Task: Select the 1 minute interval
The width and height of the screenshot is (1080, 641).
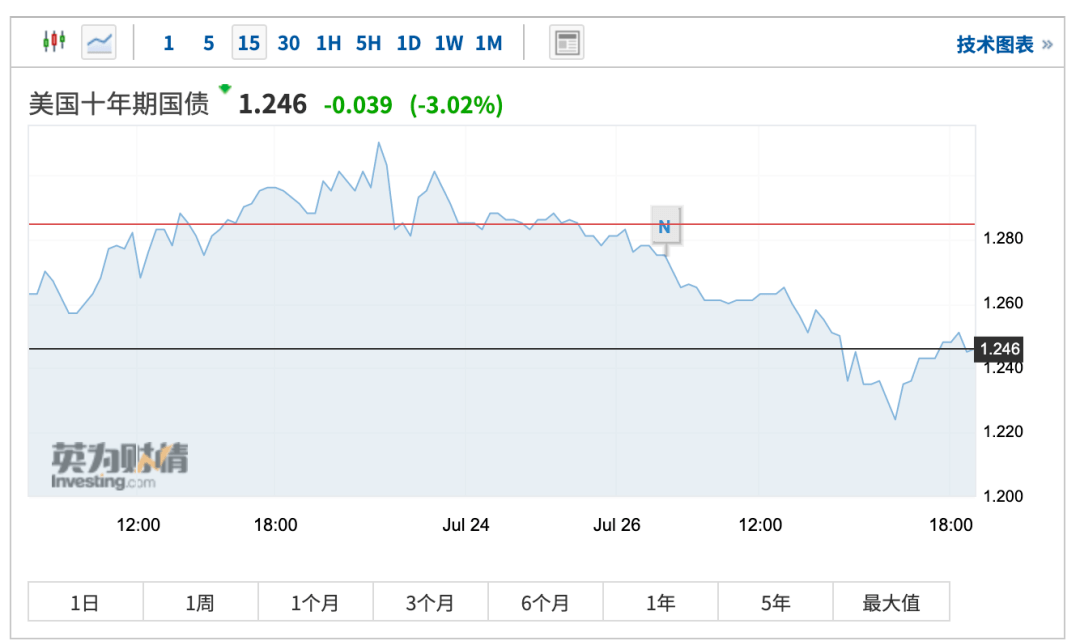Action: pos(168,43)
